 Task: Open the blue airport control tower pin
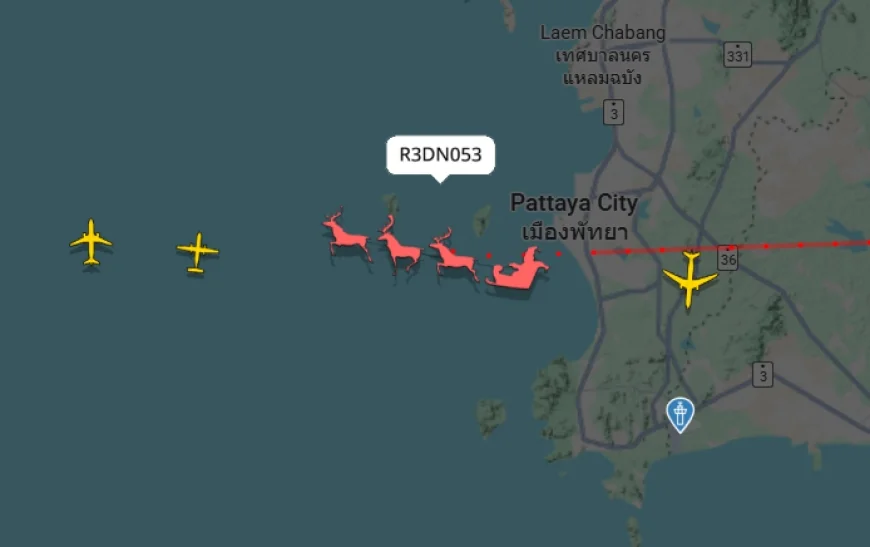point(680,414)
